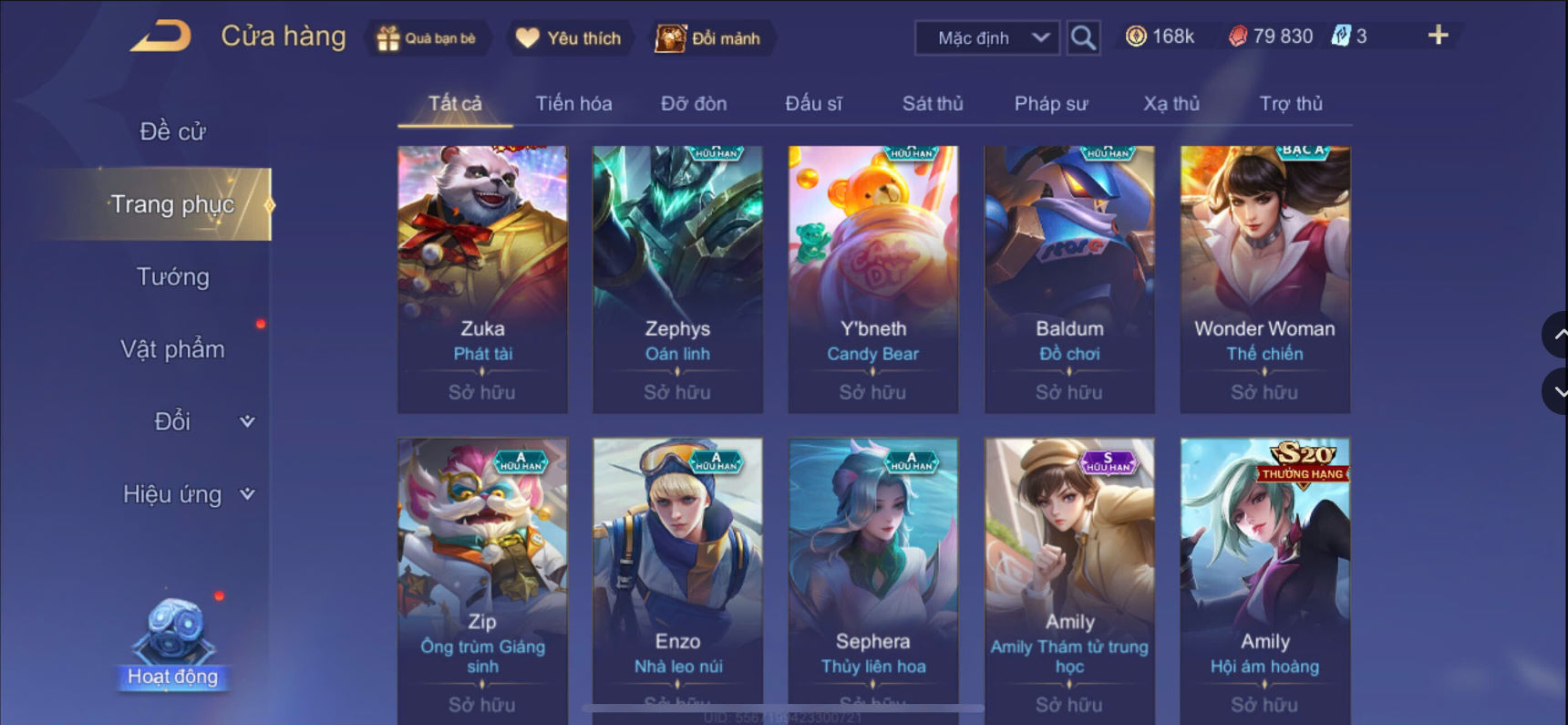Select the Zuka Phát tài skin card
This screenshot has width=1568, height=725.
(x=482, y=279)
